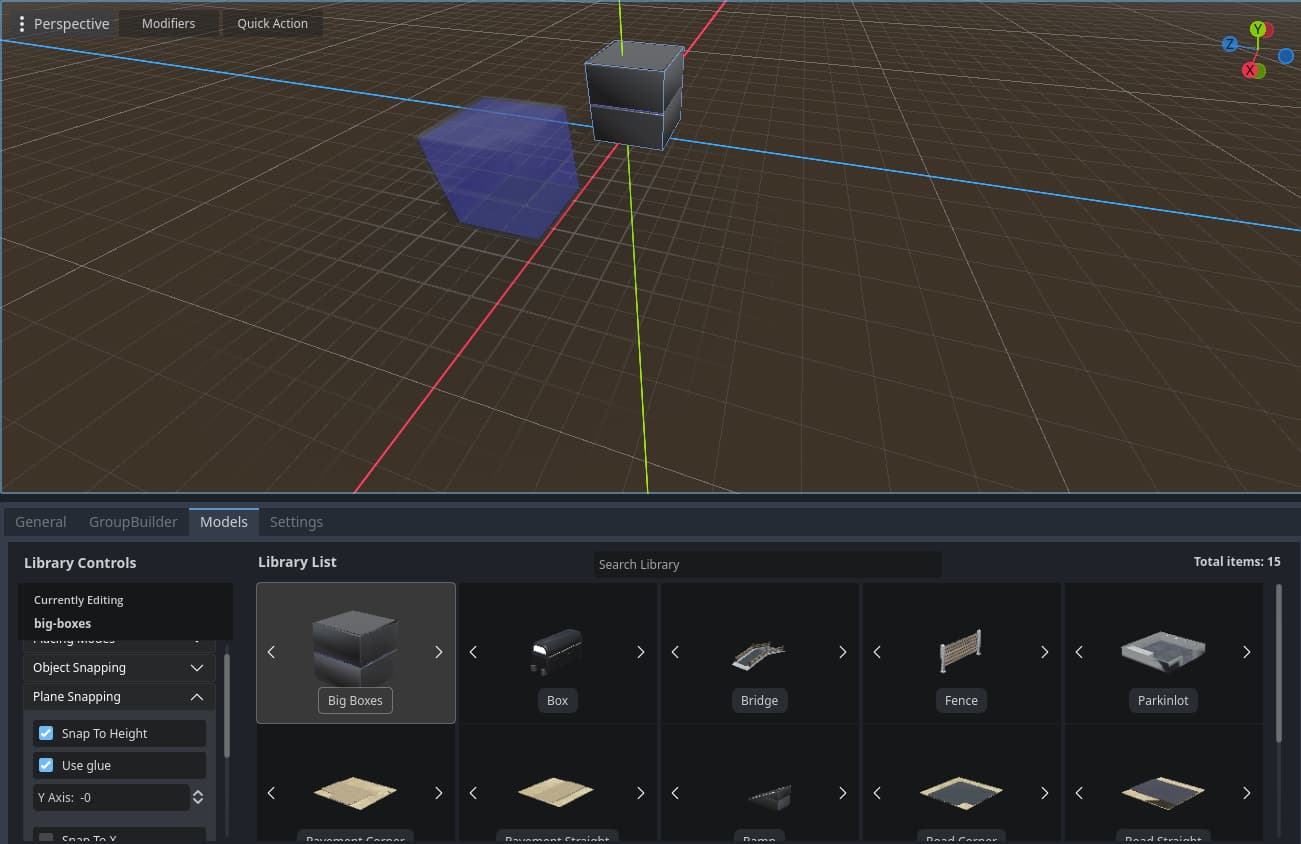Collapse the Plane Snapping section
Image resolution: width=1301 pixels, height=844 pixels.
pos(119,696)
